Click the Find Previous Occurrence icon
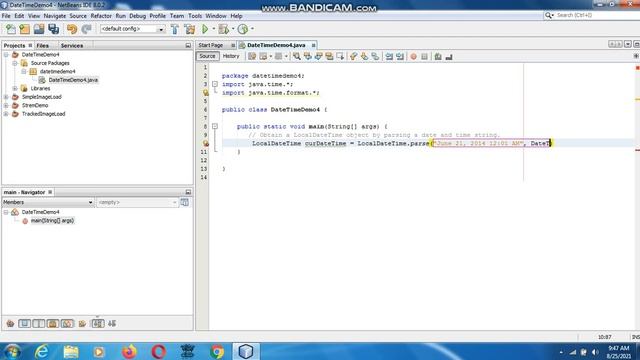The width and height of the screenshot is (640, 360). [307, 57]
